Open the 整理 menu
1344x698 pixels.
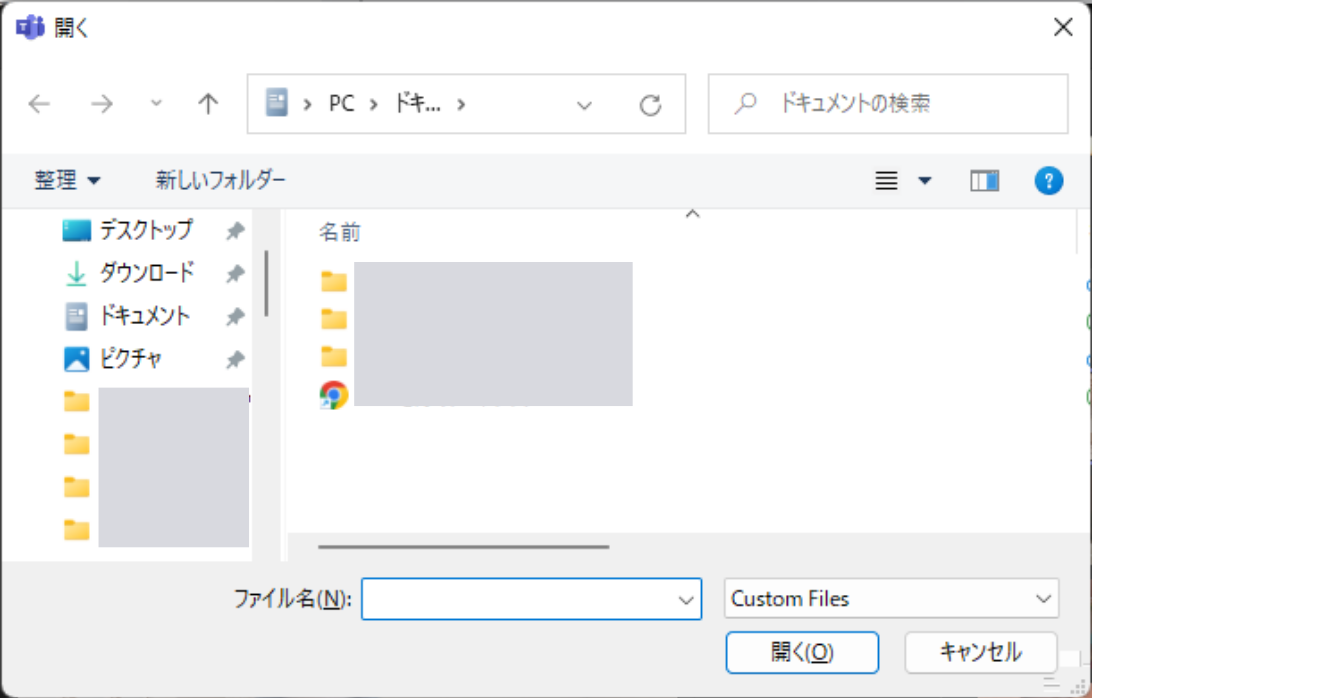point(67,181)
